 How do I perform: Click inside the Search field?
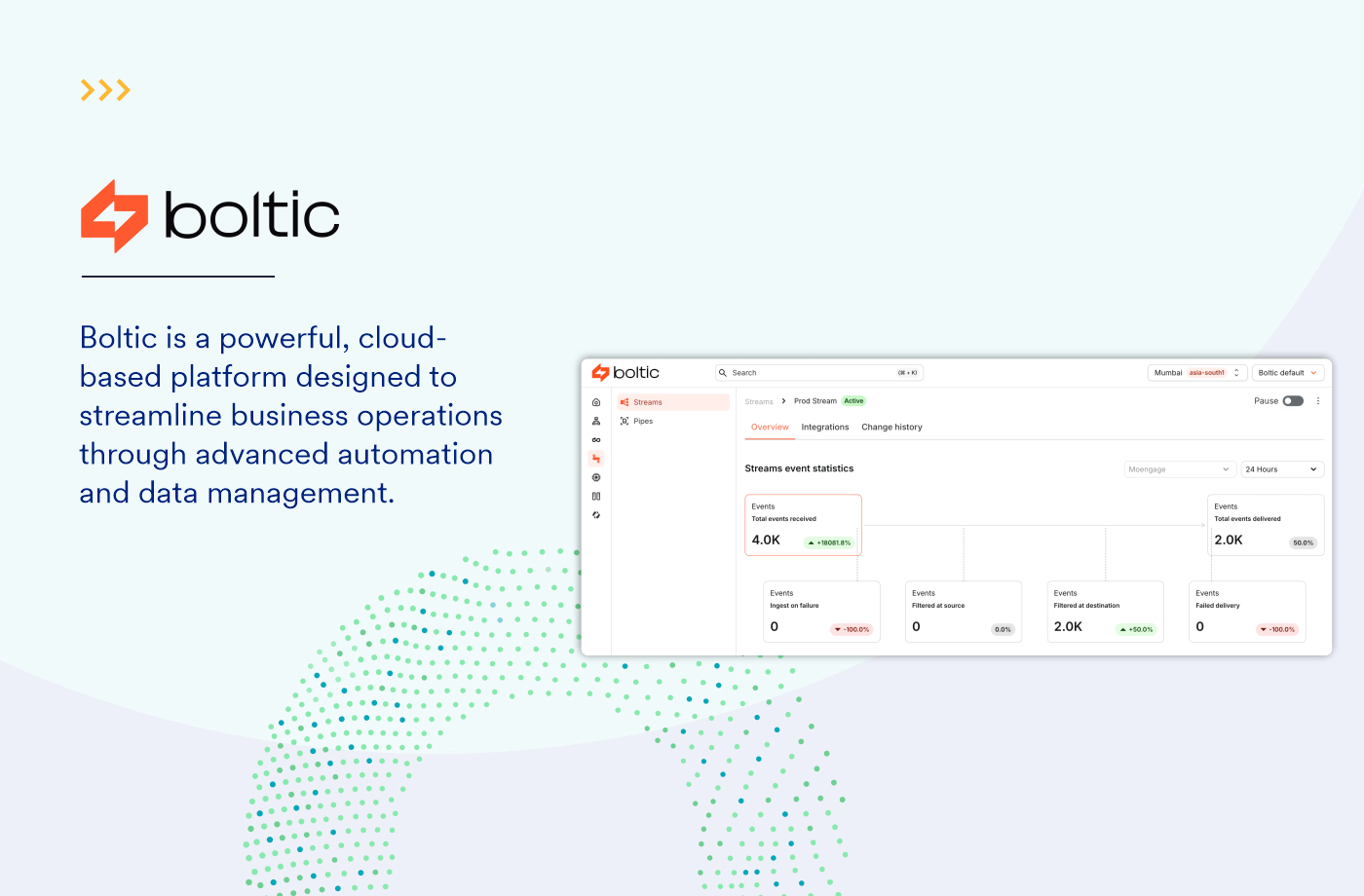818,373
